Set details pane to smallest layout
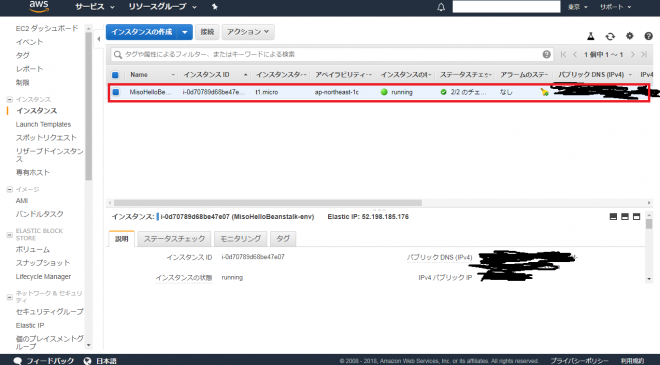Viewport: 660px width, 365px height. tap(613, 216)
